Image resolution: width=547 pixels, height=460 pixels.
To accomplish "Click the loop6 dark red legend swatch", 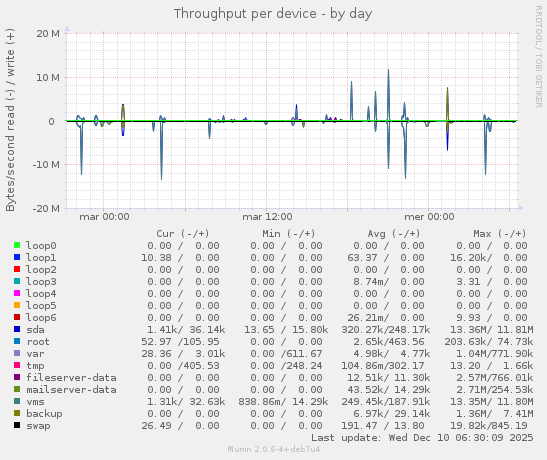I will pyautogui.click(x=17, y=317).
